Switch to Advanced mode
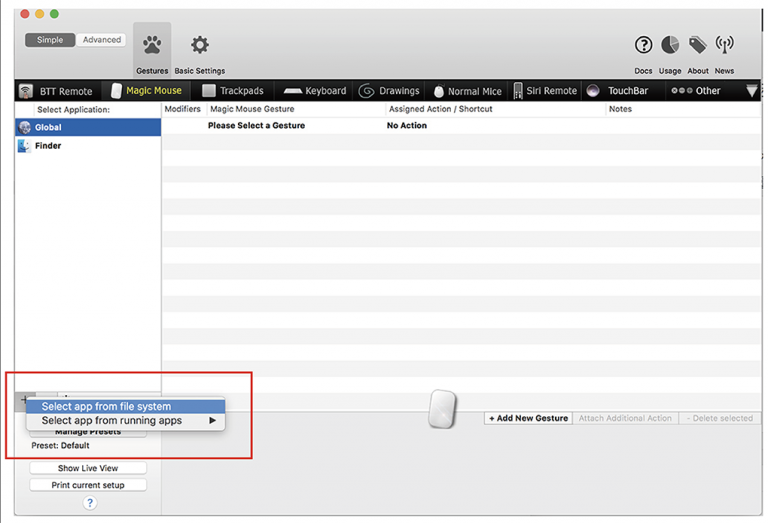768x523 pixels. (x=101, y=40)
